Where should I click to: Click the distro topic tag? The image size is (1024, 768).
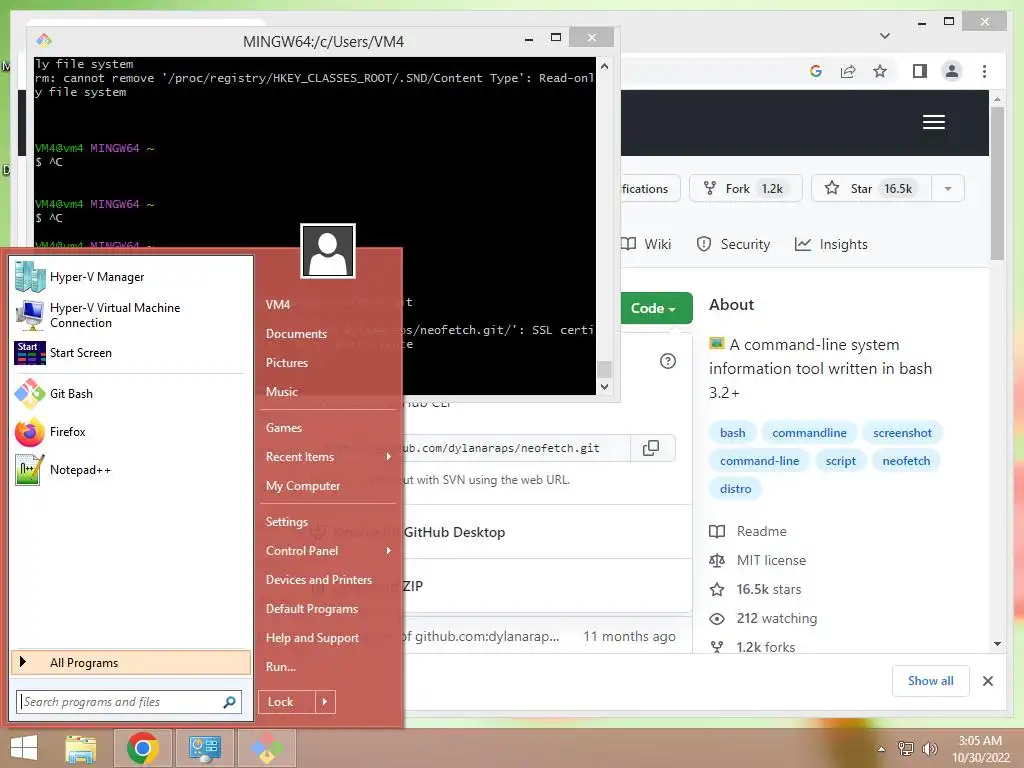735,488
